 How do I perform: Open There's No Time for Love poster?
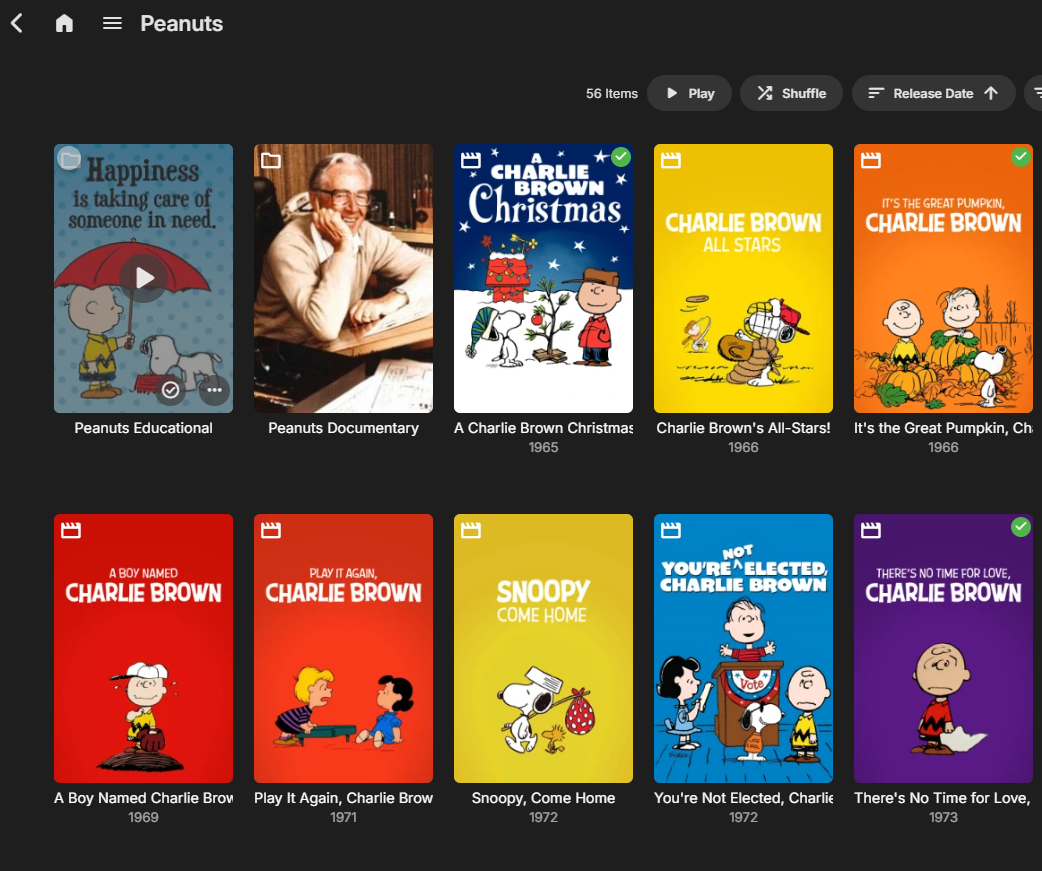pyautogui.click(x=943, y=648)
